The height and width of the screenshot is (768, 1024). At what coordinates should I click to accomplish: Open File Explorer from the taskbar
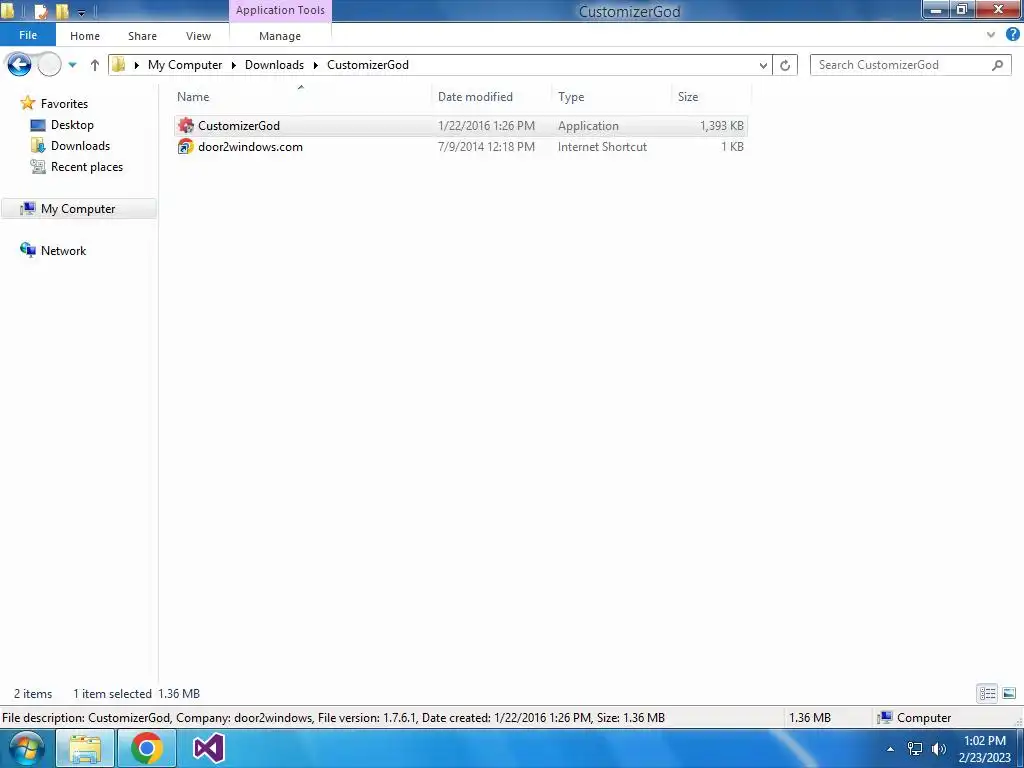point(85,748)
